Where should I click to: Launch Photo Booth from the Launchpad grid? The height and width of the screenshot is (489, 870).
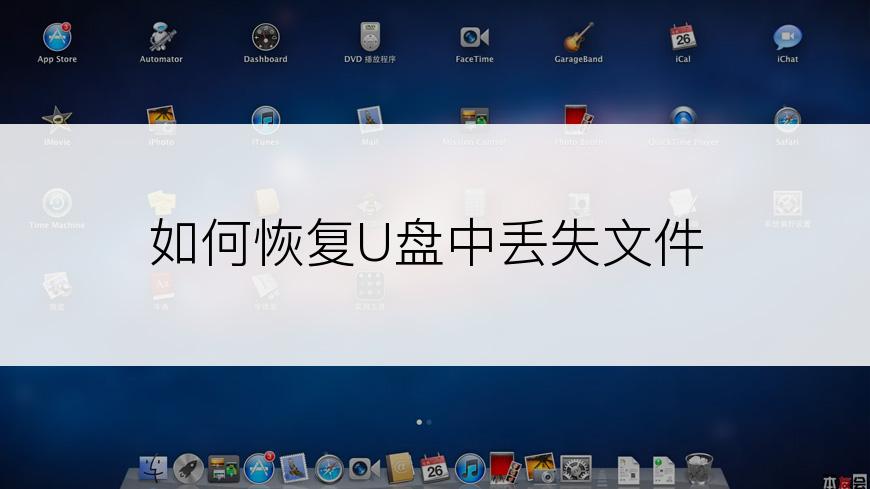point(579,120)
